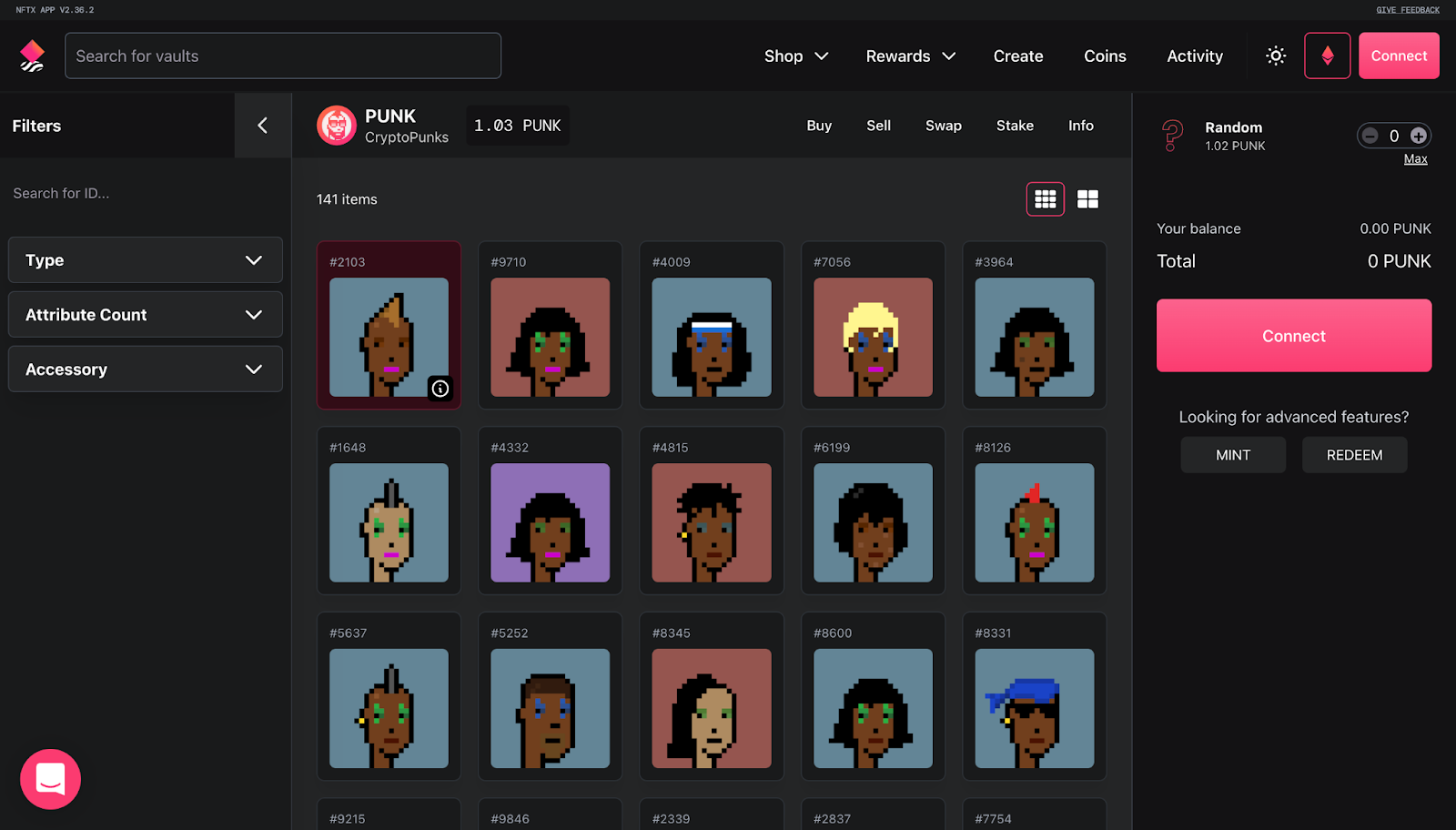Select punk #2103 thumbnail
Image resolution: width=1456 pixels, height=830 pixels.
[x=389, y=337]
